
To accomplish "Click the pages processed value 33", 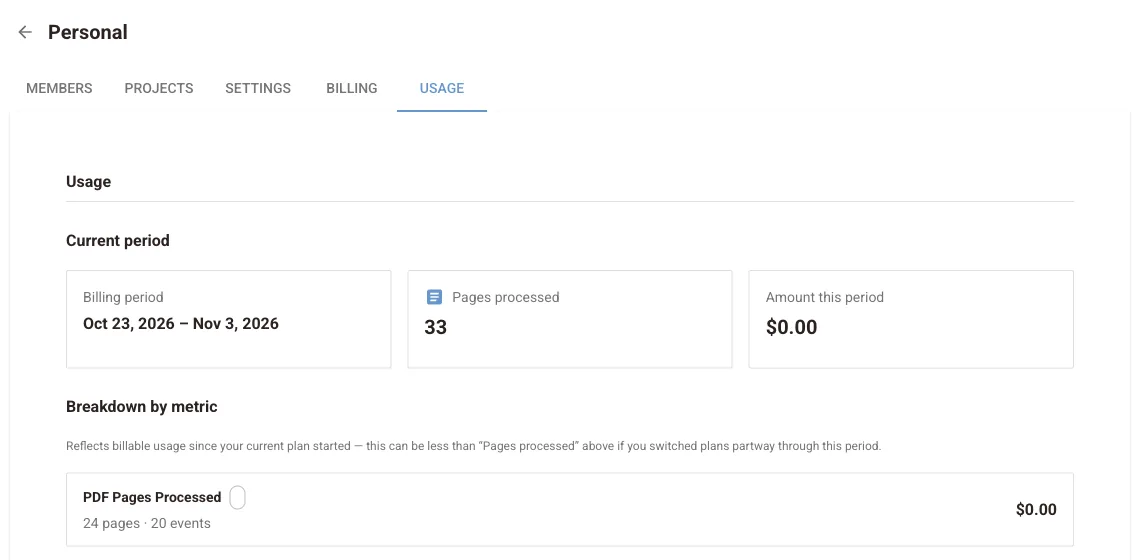I will (435, 327).
